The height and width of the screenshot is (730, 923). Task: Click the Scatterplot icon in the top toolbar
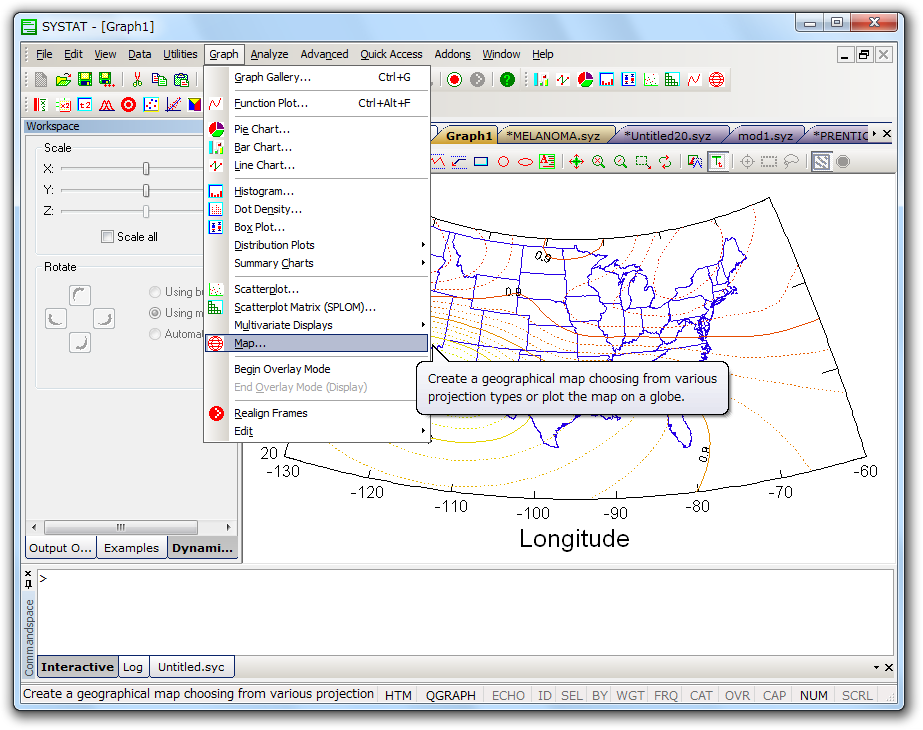(650, 79)
